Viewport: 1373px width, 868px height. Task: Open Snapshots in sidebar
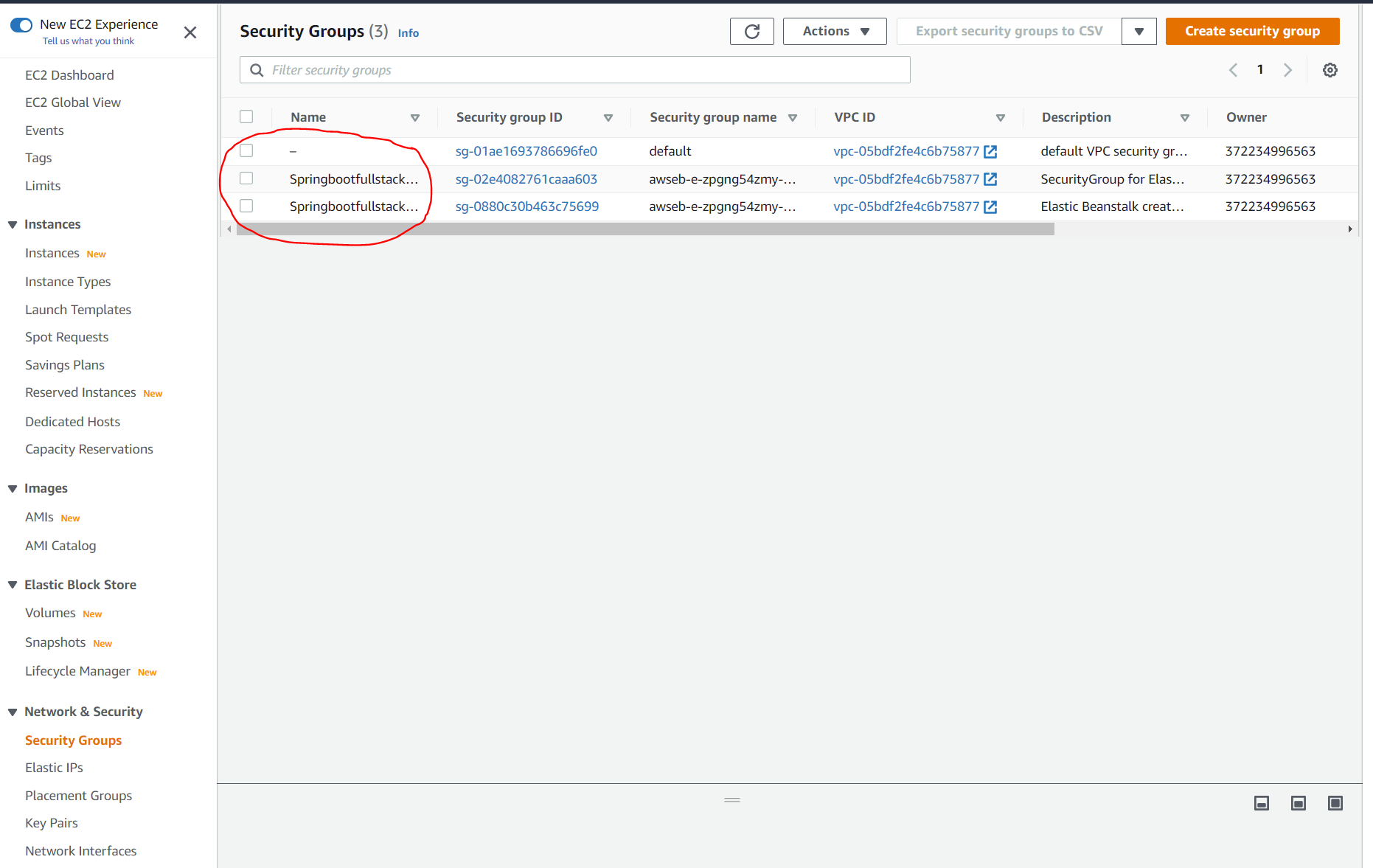pos(55,642)
